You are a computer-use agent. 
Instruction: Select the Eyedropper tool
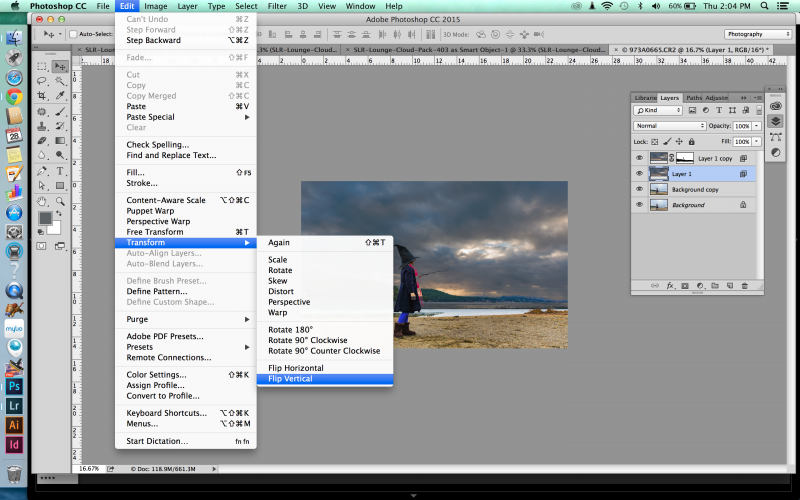pos(60,95)
